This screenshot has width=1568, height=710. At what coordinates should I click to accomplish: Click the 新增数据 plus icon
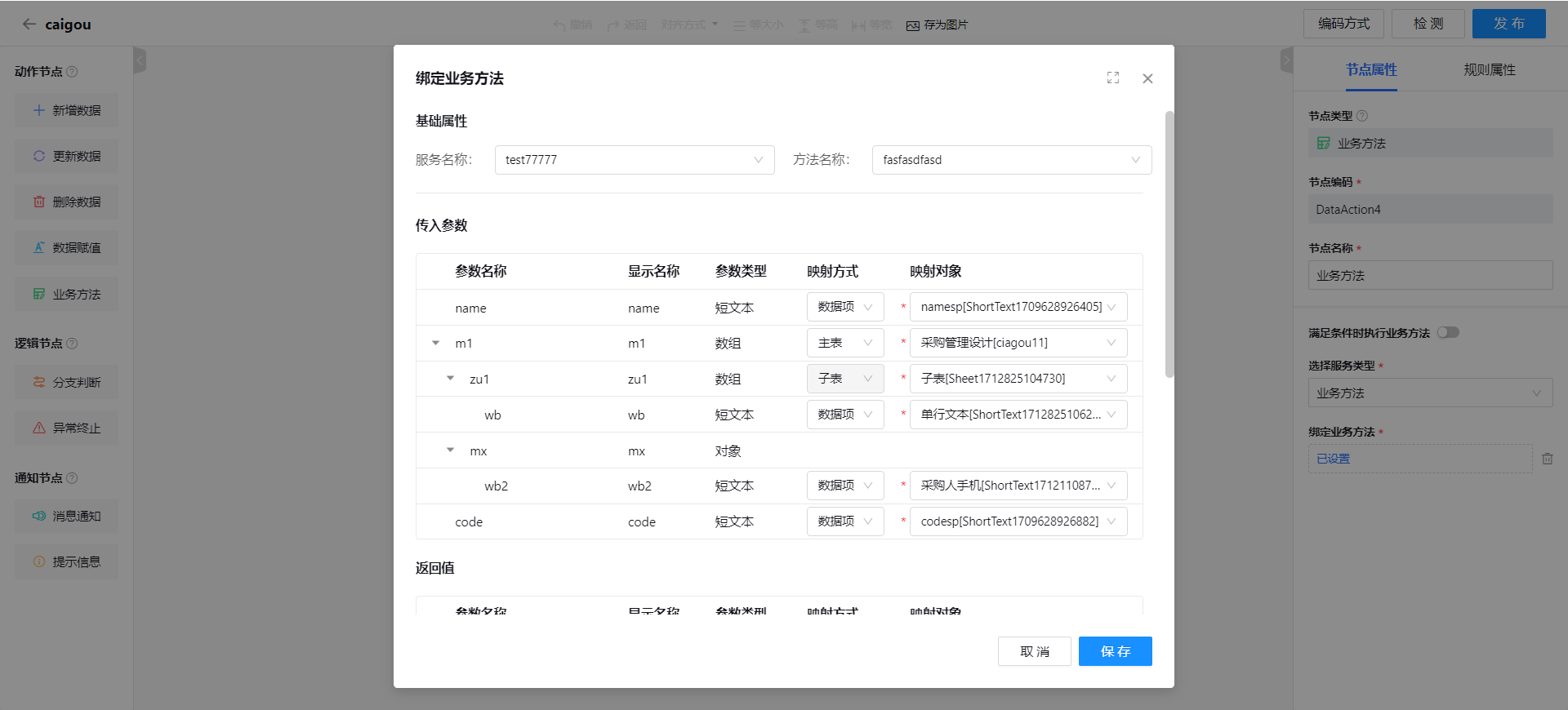(x=39, y=110)
